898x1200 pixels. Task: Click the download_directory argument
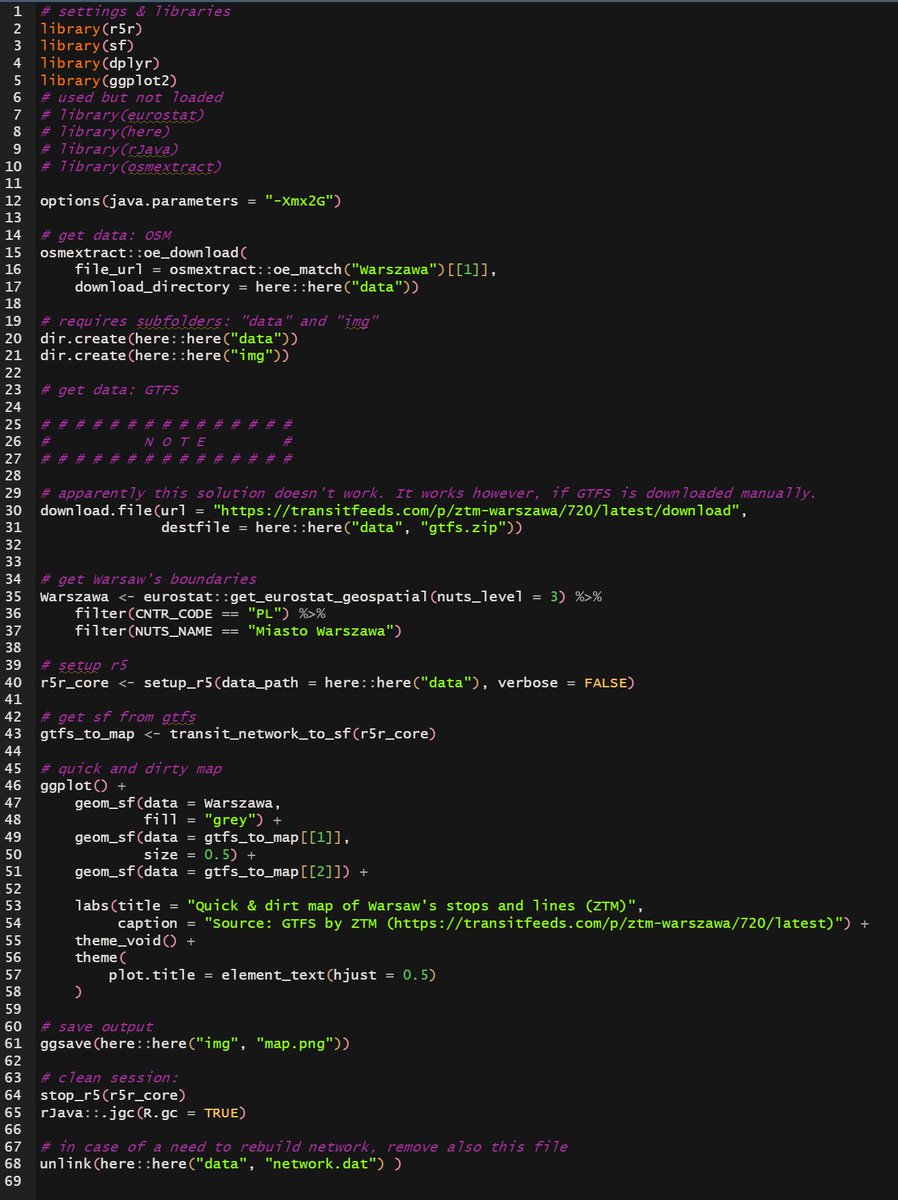[x=246, y=287]
